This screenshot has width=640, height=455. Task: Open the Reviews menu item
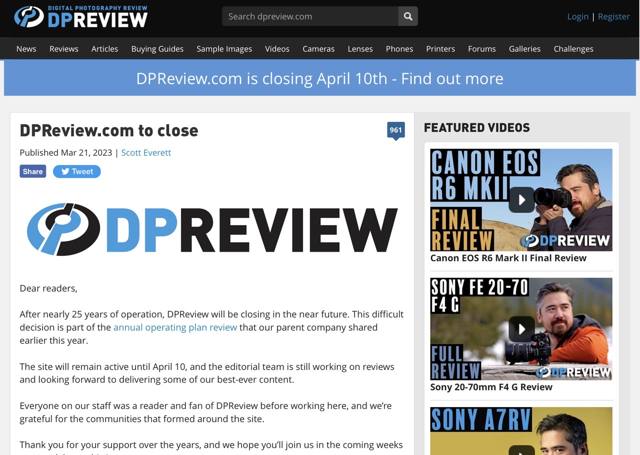(x=64, y=48)
